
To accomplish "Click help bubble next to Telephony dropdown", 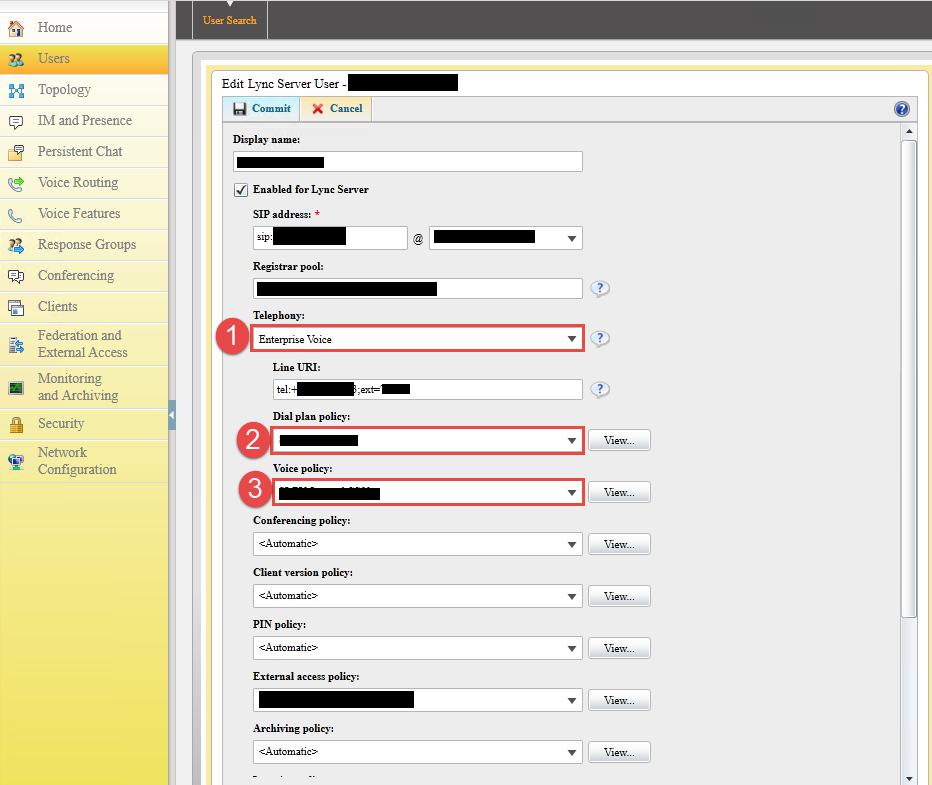I will point(600,339).
